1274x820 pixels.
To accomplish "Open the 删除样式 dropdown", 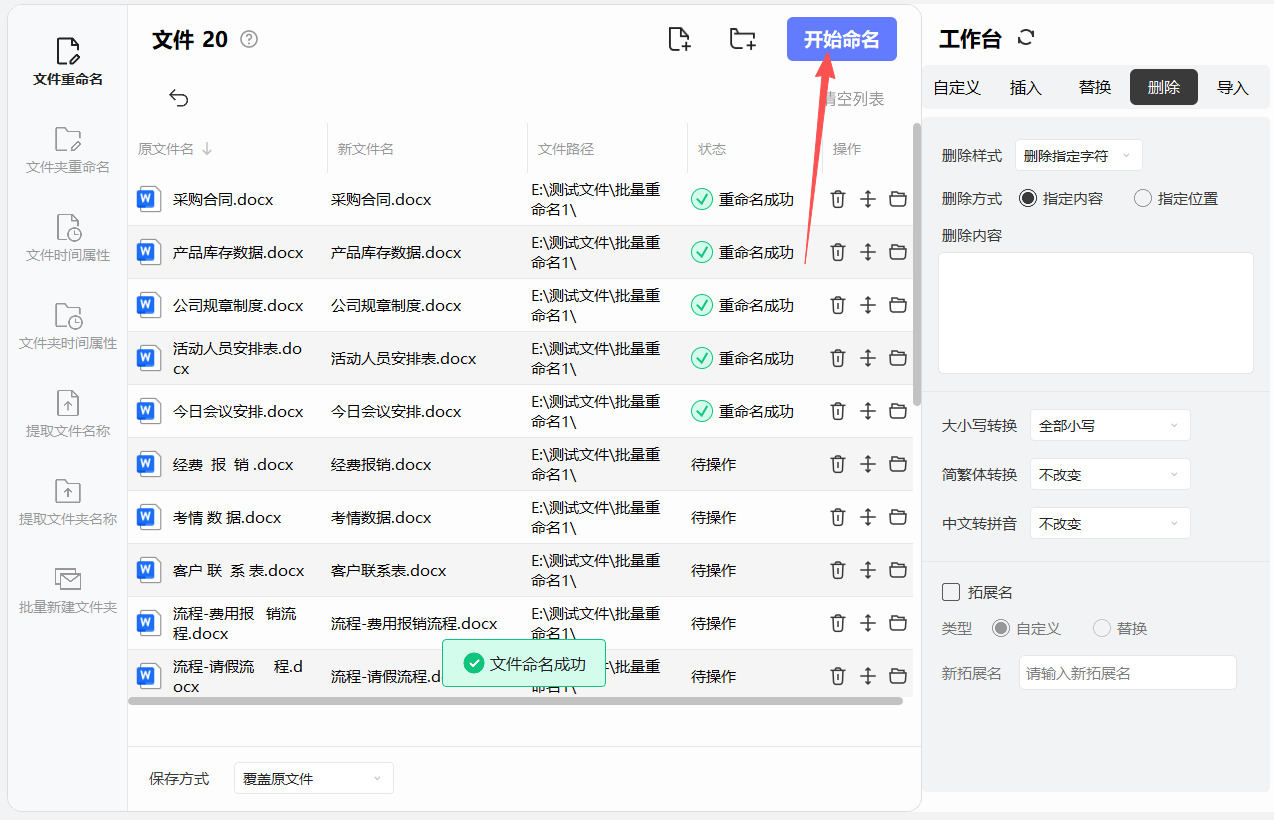I will (x=1078, y=156).
